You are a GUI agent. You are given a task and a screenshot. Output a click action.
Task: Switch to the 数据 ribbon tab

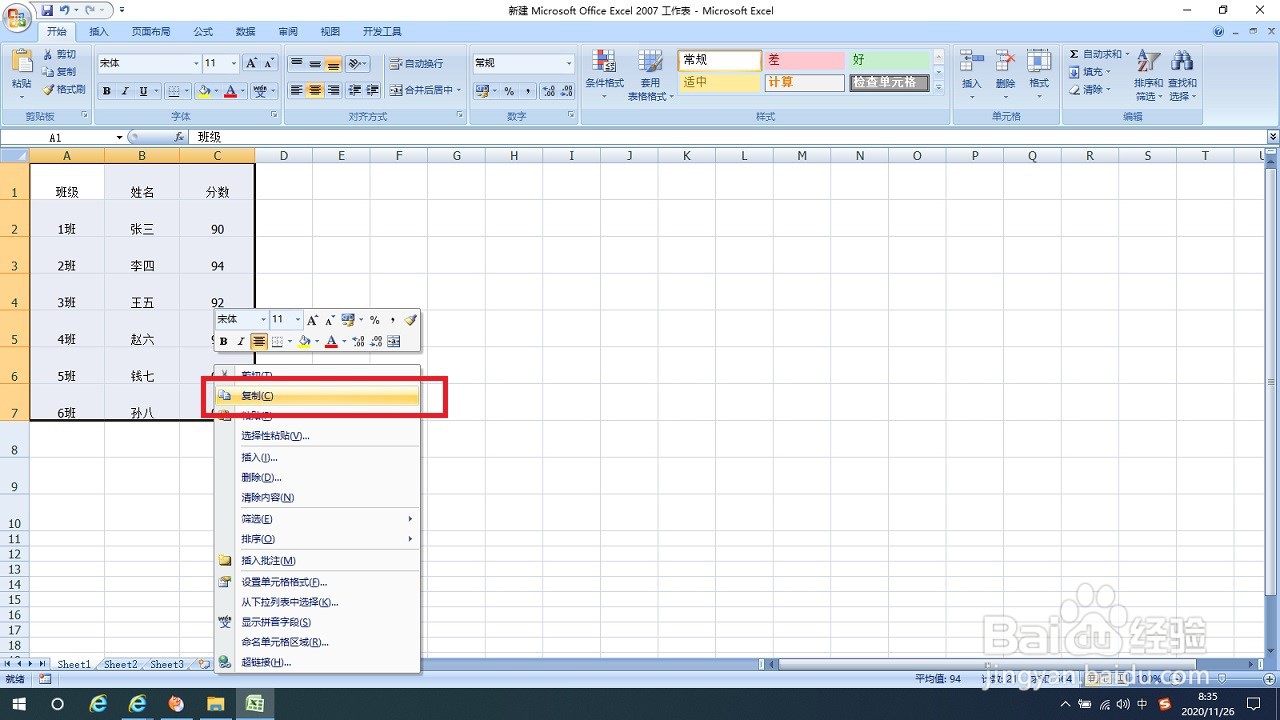pyautogui.click(x=245, y=32)
